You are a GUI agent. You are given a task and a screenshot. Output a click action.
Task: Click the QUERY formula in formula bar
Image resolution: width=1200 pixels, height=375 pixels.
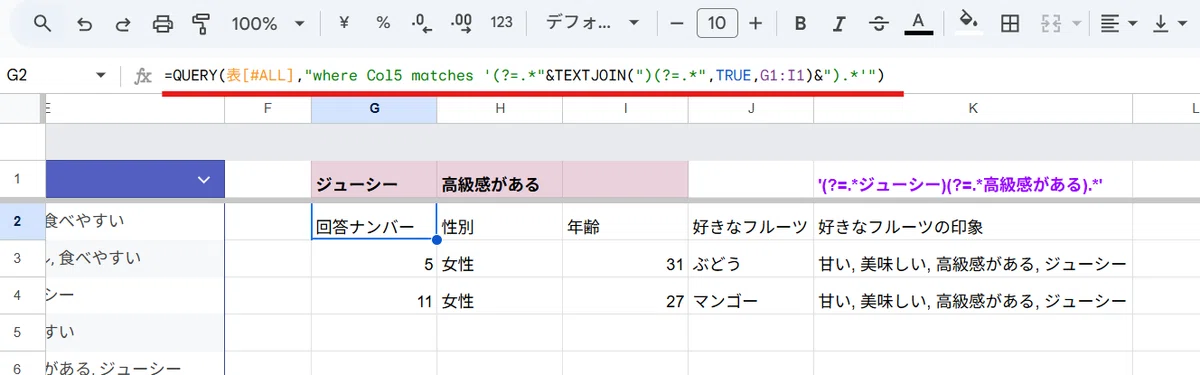524,75
